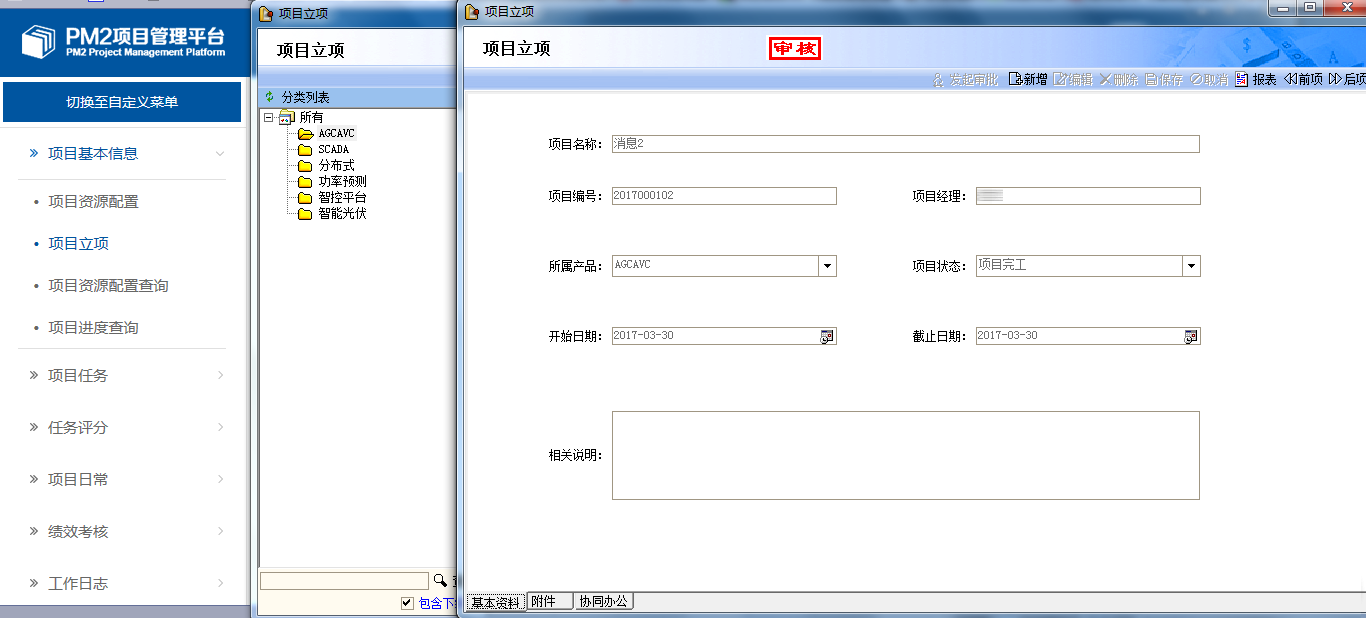The width and height of the screenshot is (1366, 618).
Task: Open the 截止日期 calendar picker icon
Action: pos(1191,337)
